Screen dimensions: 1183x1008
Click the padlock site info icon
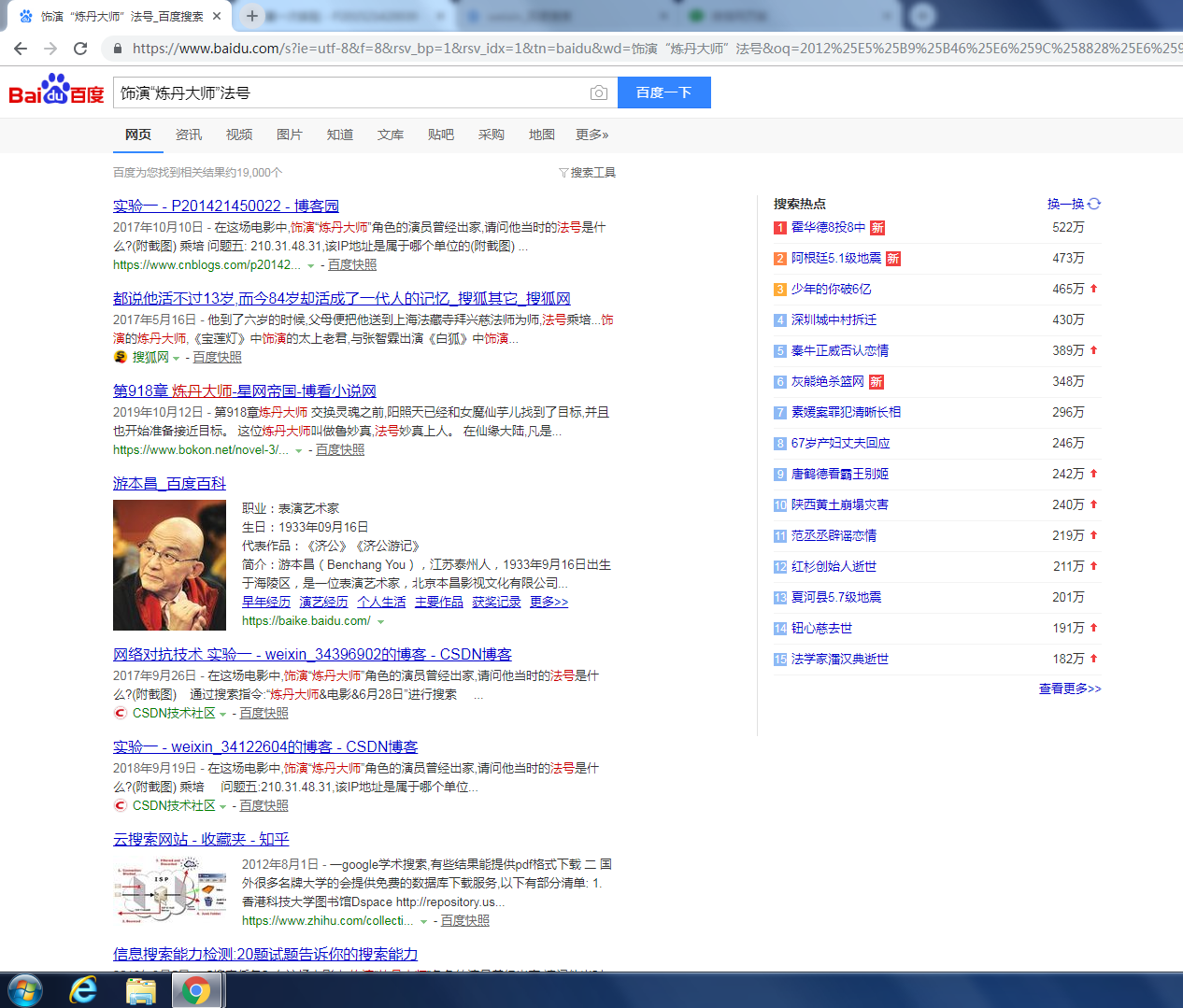tap(117, 49)
